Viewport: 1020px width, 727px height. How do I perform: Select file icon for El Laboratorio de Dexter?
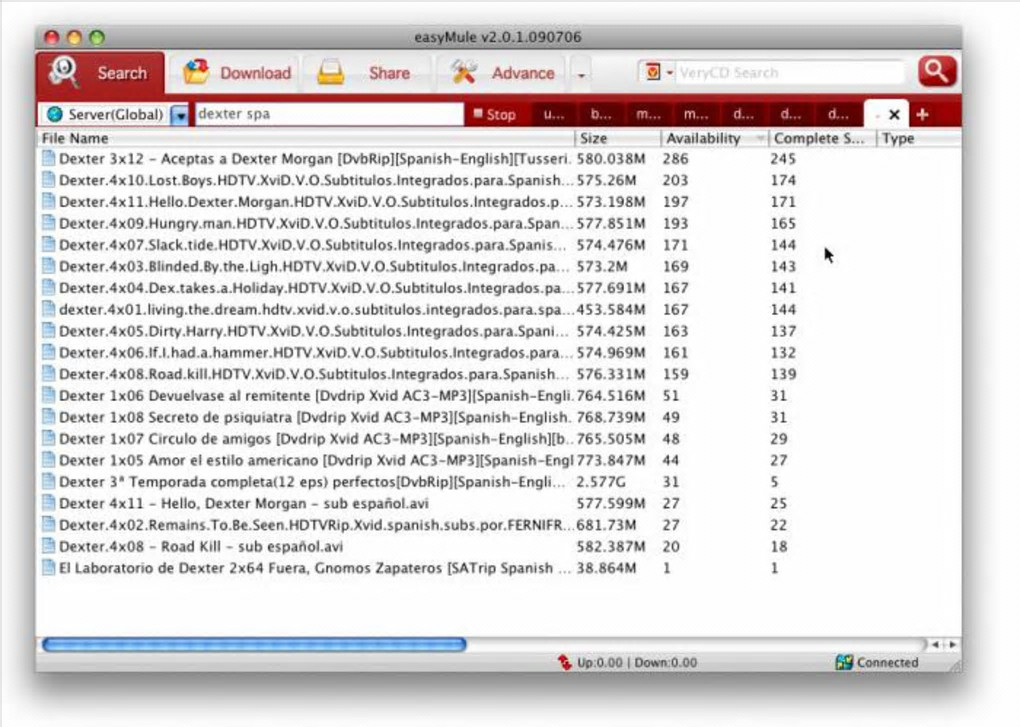pyautogui.click(x=48, y=567)
